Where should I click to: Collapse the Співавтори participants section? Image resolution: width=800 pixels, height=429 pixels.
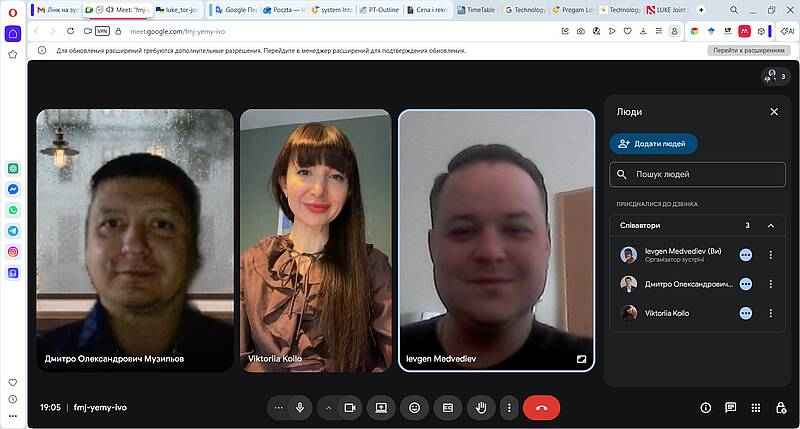[x=771, y=226]
